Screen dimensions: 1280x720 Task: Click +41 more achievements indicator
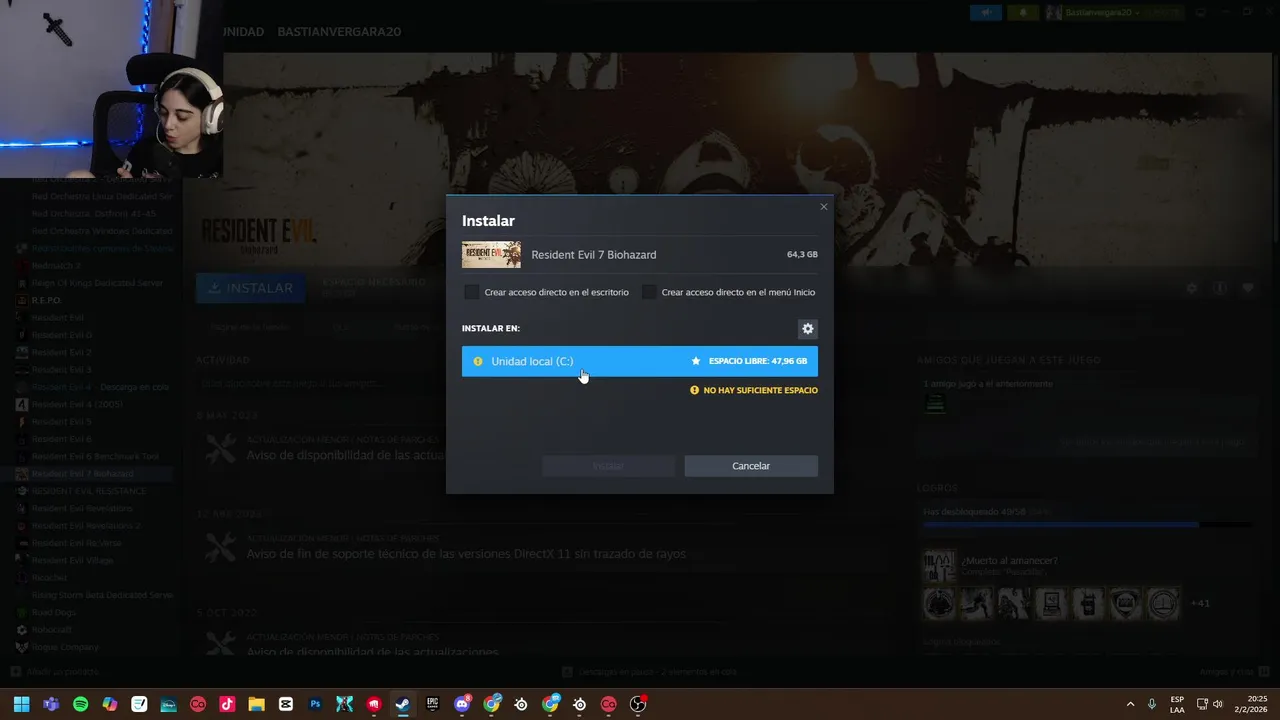[x=1200, y=603]
